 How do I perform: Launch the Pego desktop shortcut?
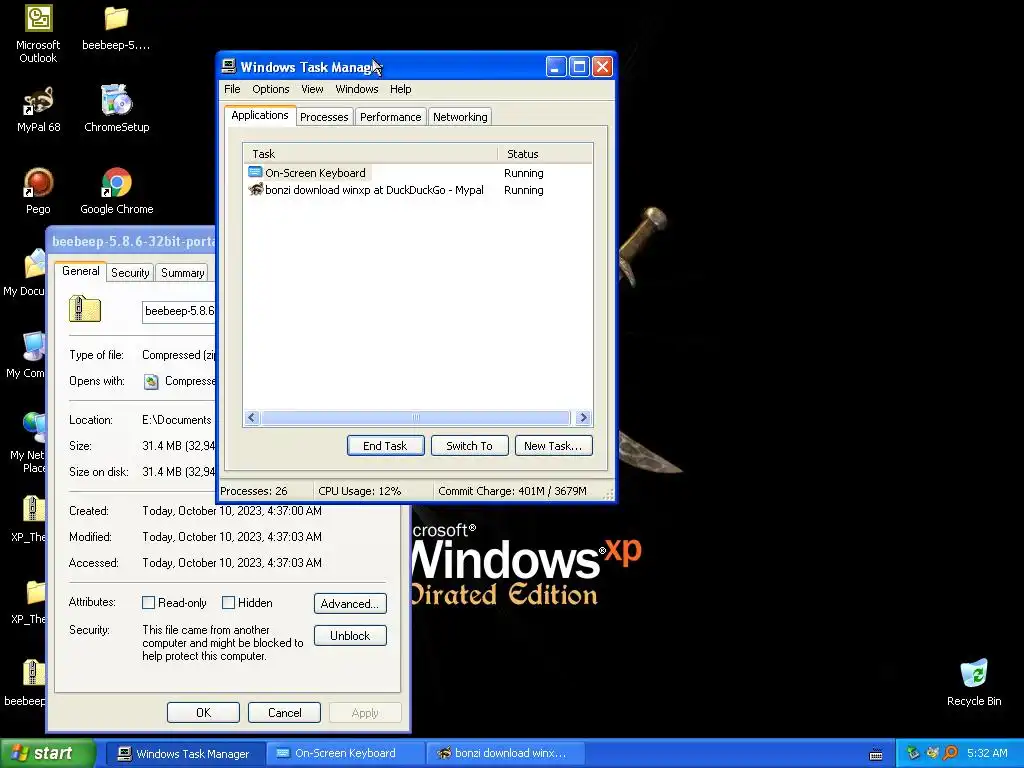click(38, 183)
